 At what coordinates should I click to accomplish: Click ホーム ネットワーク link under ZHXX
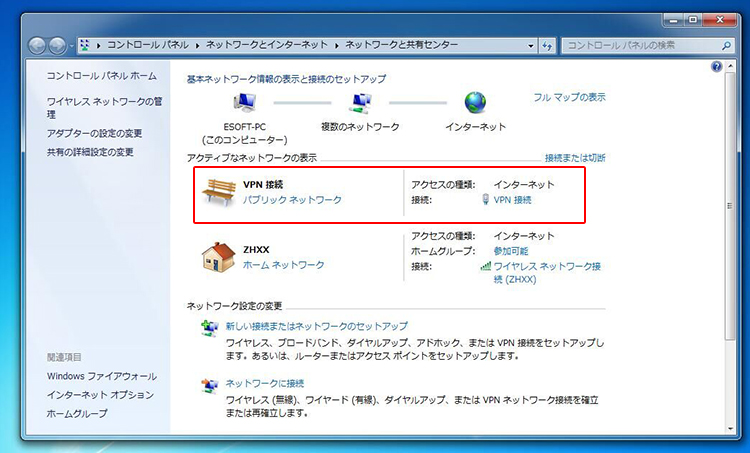283,265
